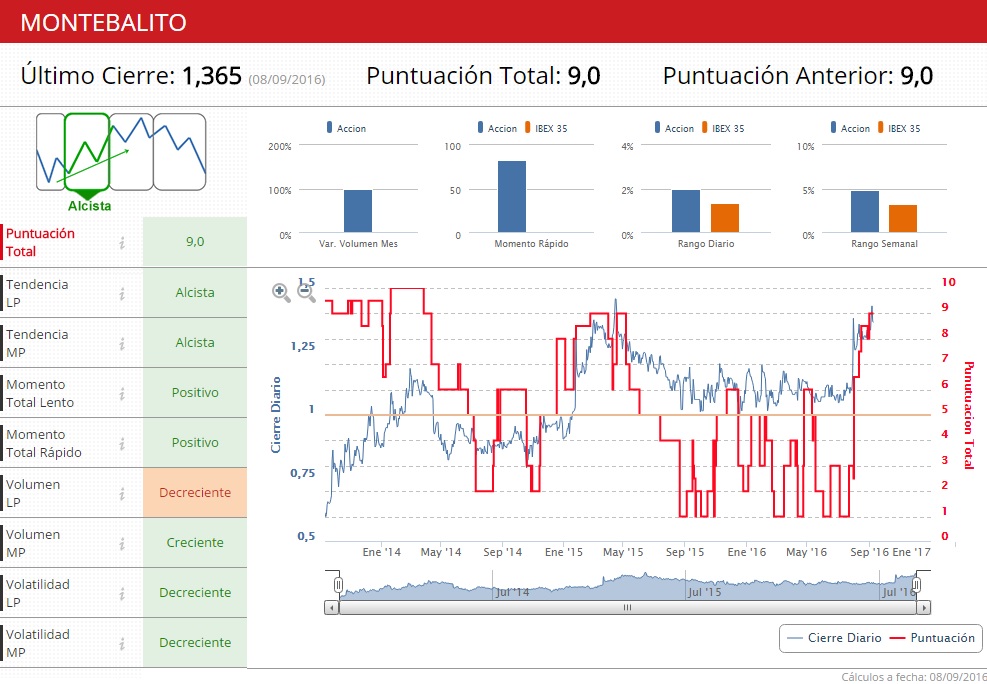
Task: Click the Volatilidad LP row label
Action: coord(38,593)
